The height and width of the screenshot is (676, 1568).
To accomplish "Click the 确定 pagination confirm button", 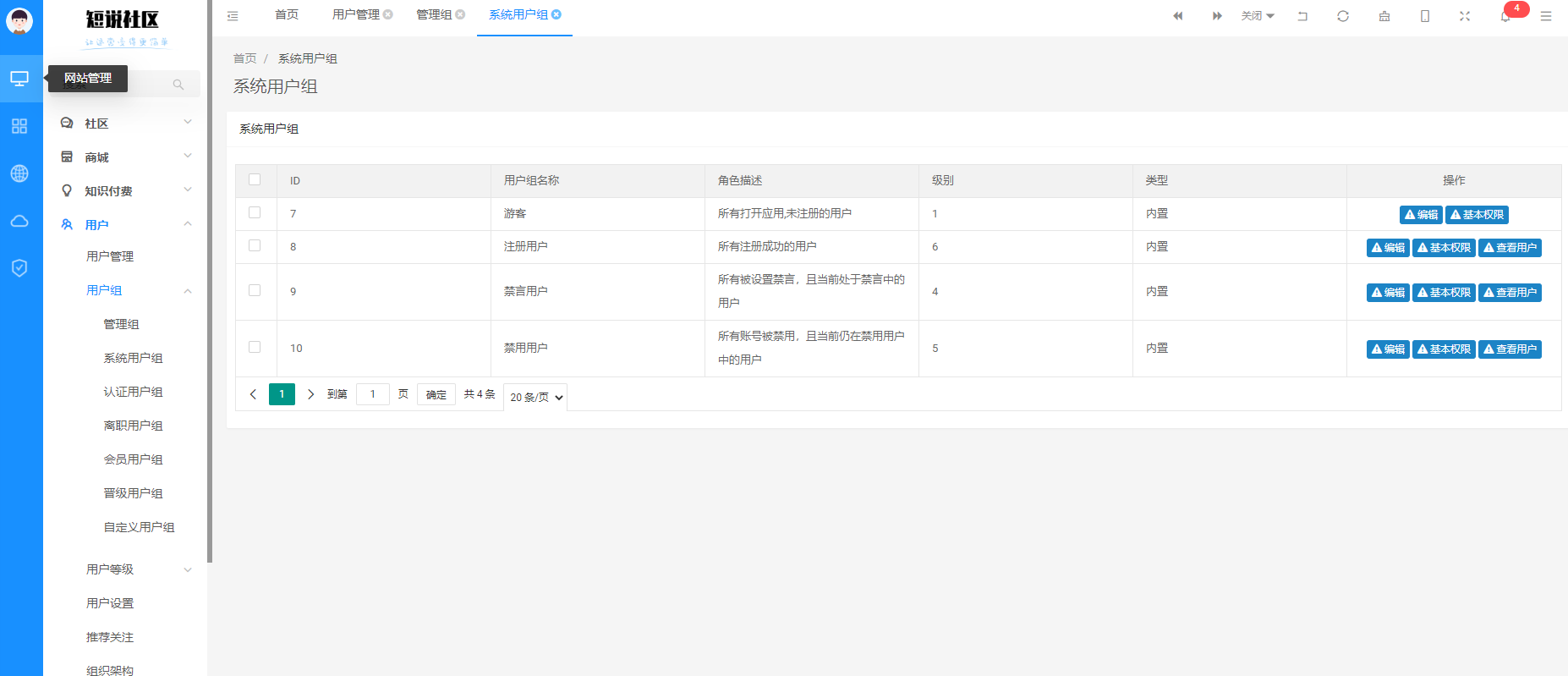I will 436,394.
